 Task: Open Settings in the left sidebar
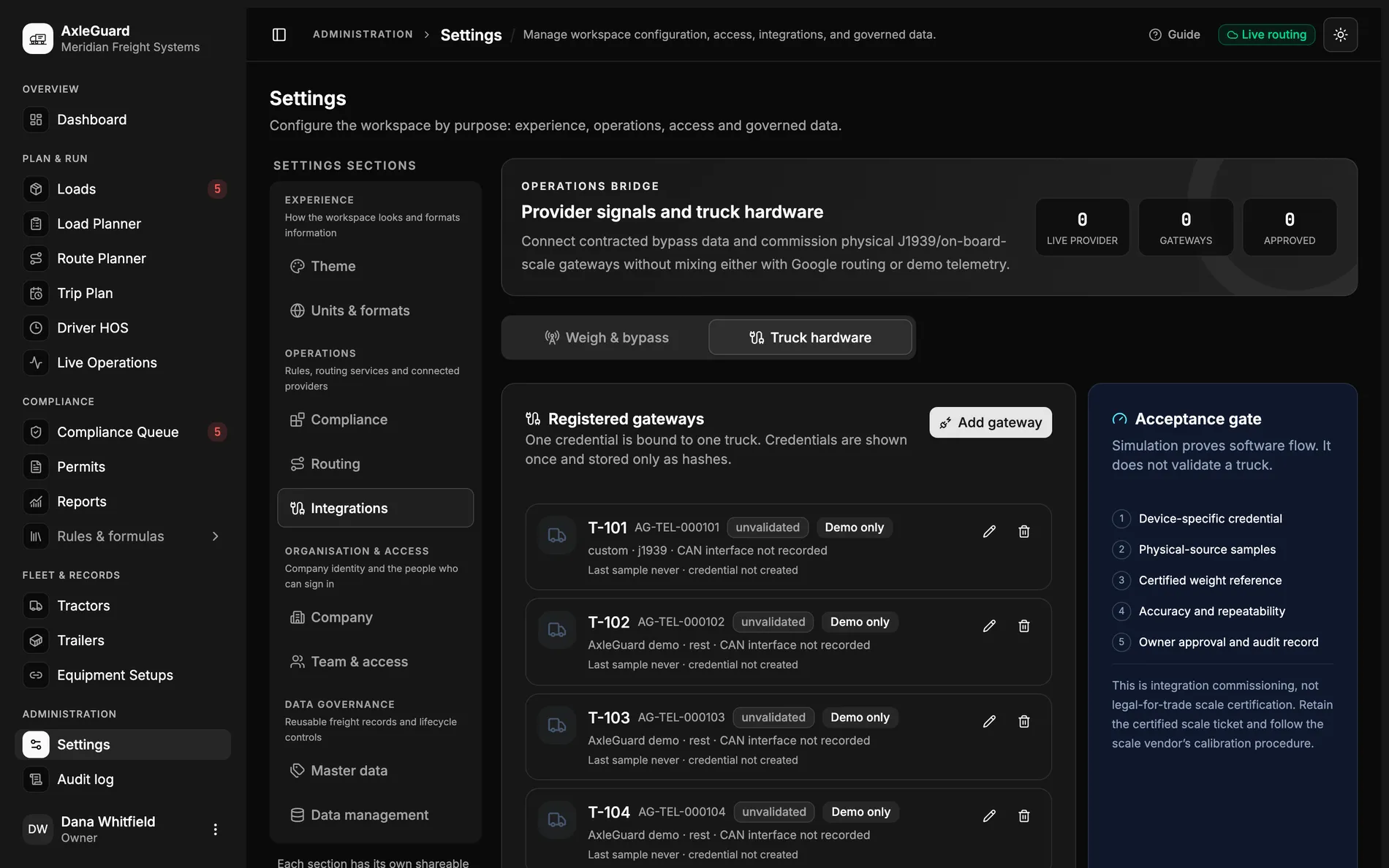tap(123, 745)
